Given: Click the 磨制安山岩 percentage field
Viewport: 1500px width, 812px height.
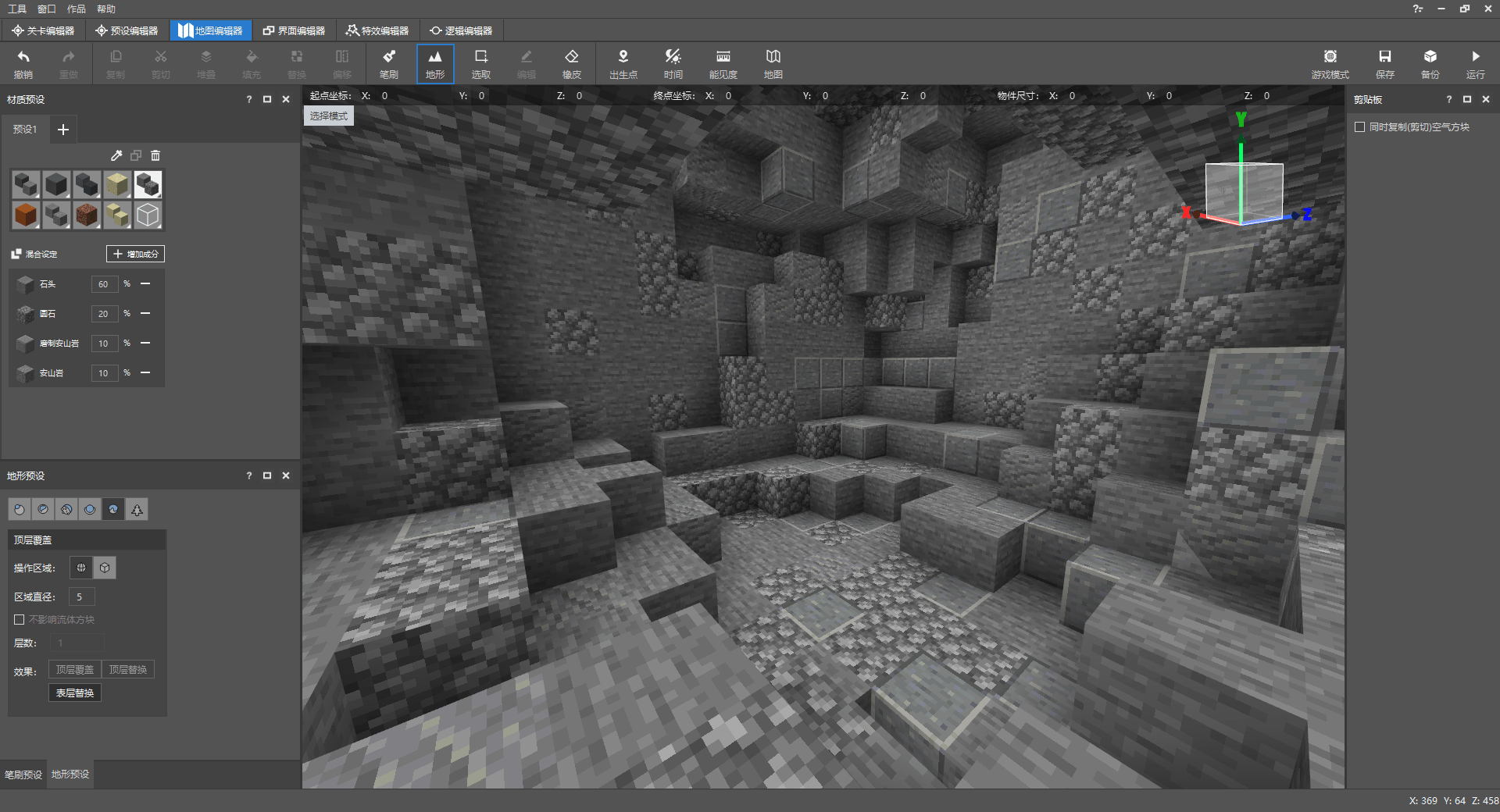Looking at the screenshot, I should [105, 344].
